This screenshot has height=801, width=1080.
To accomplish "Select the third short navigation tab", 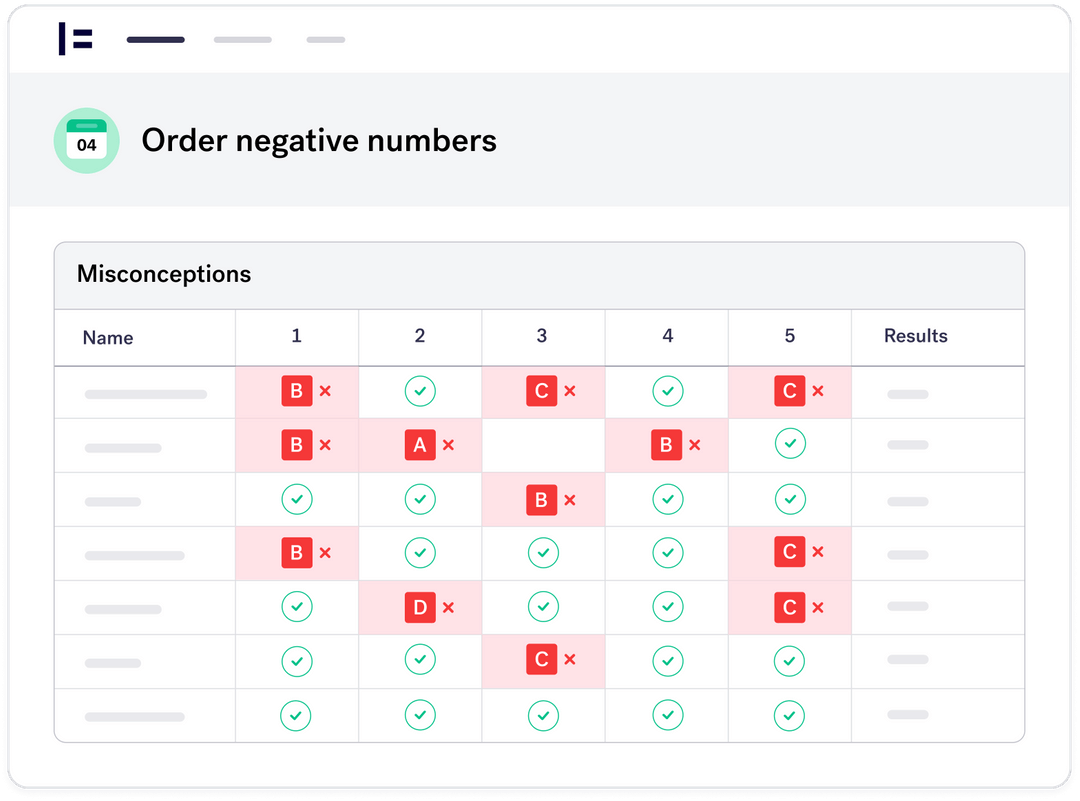I will pyautogui.click(x=326, y=40).
